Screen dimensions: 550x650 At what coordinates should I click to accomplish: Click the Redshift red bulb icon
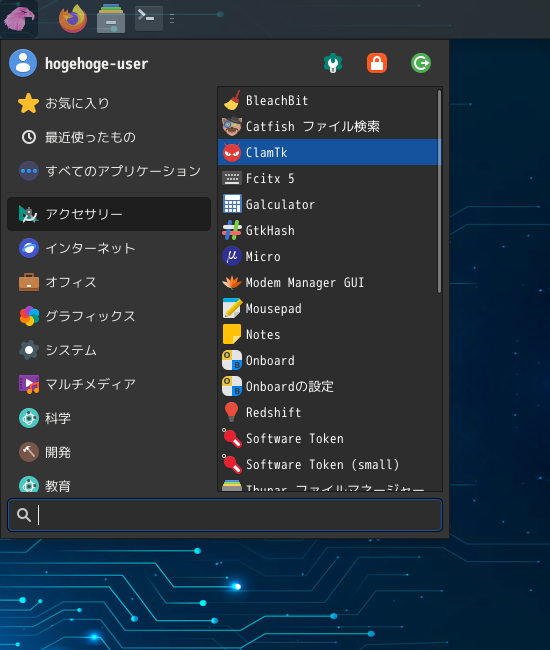point(232,412)
